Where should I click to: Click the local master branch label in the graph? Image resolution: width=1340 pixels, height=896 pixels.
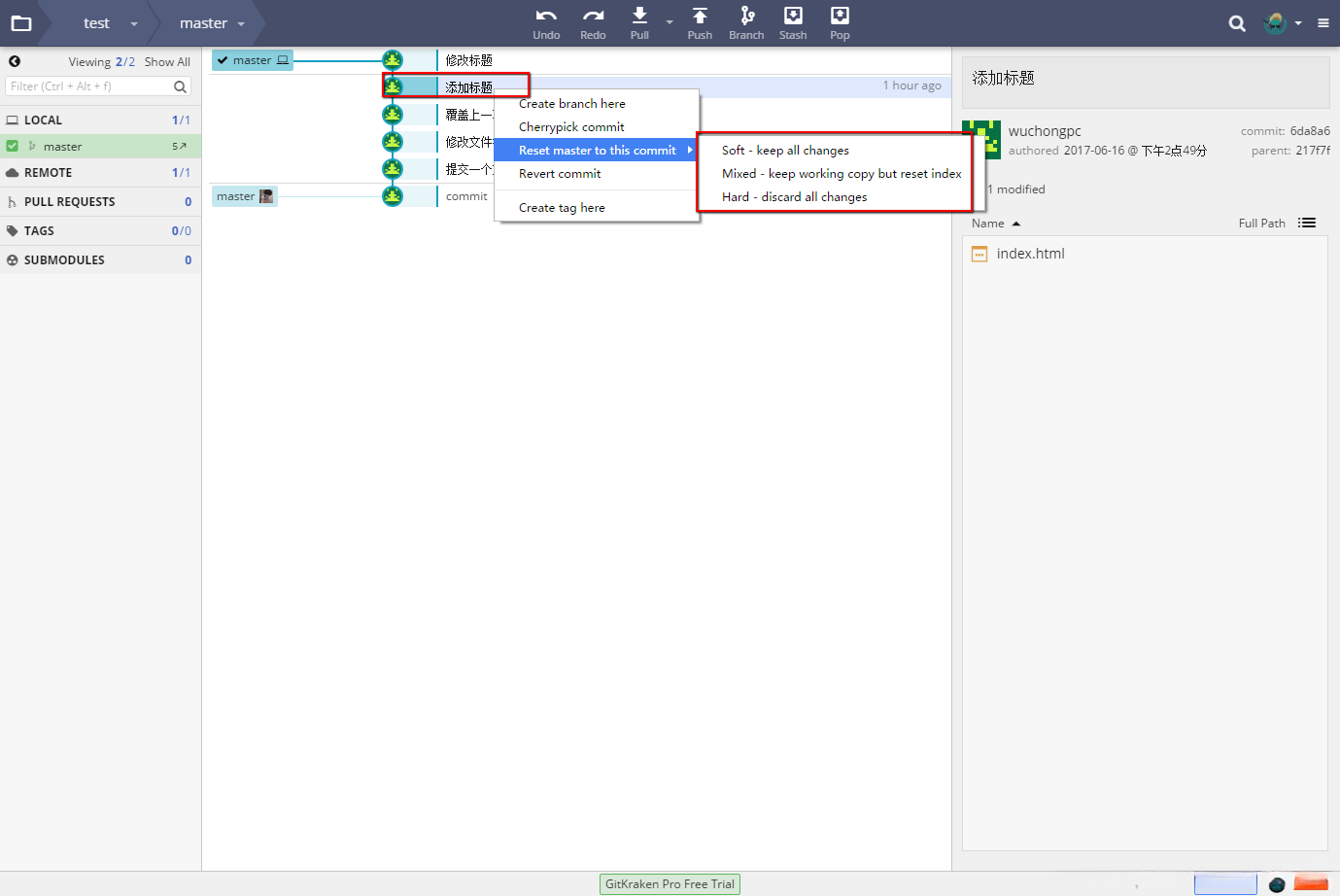pyautogui.click(x=253, y=60)
